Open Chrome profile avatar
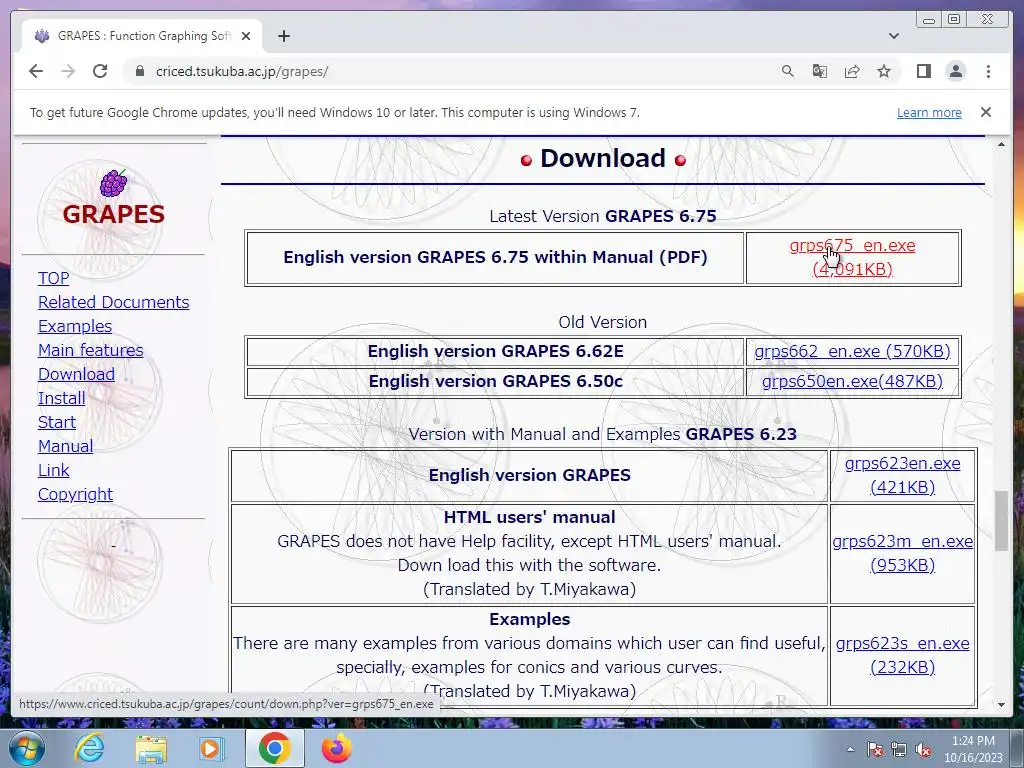Viewport: 1024px width, 768px height. [x=955, y=71]
